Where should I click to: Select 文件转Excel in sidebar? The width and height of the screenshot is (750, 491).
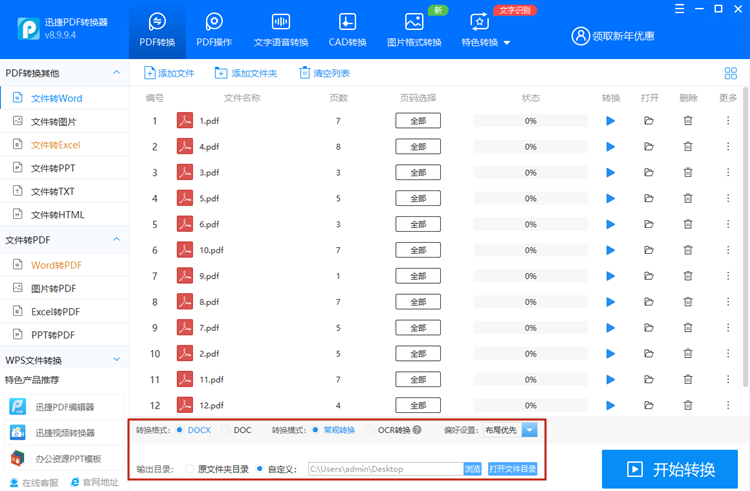pos(65,145)
